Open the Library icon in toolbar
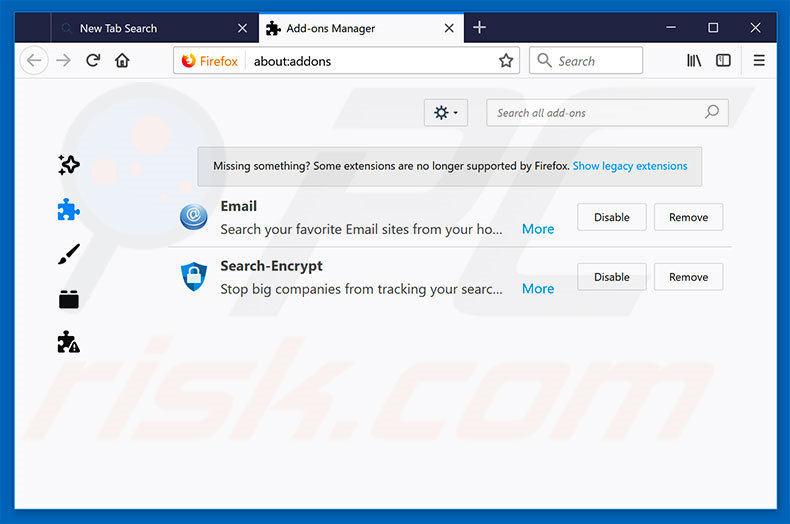Screen dimensions: 790x524 coord(694,60)
